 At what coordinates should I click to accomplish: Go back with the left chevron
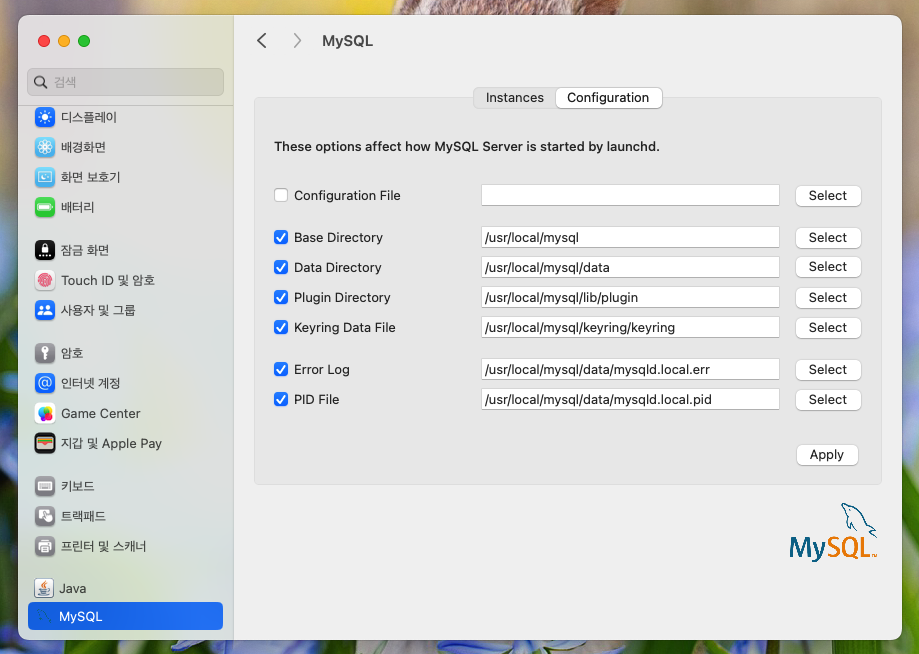point(262,40)
